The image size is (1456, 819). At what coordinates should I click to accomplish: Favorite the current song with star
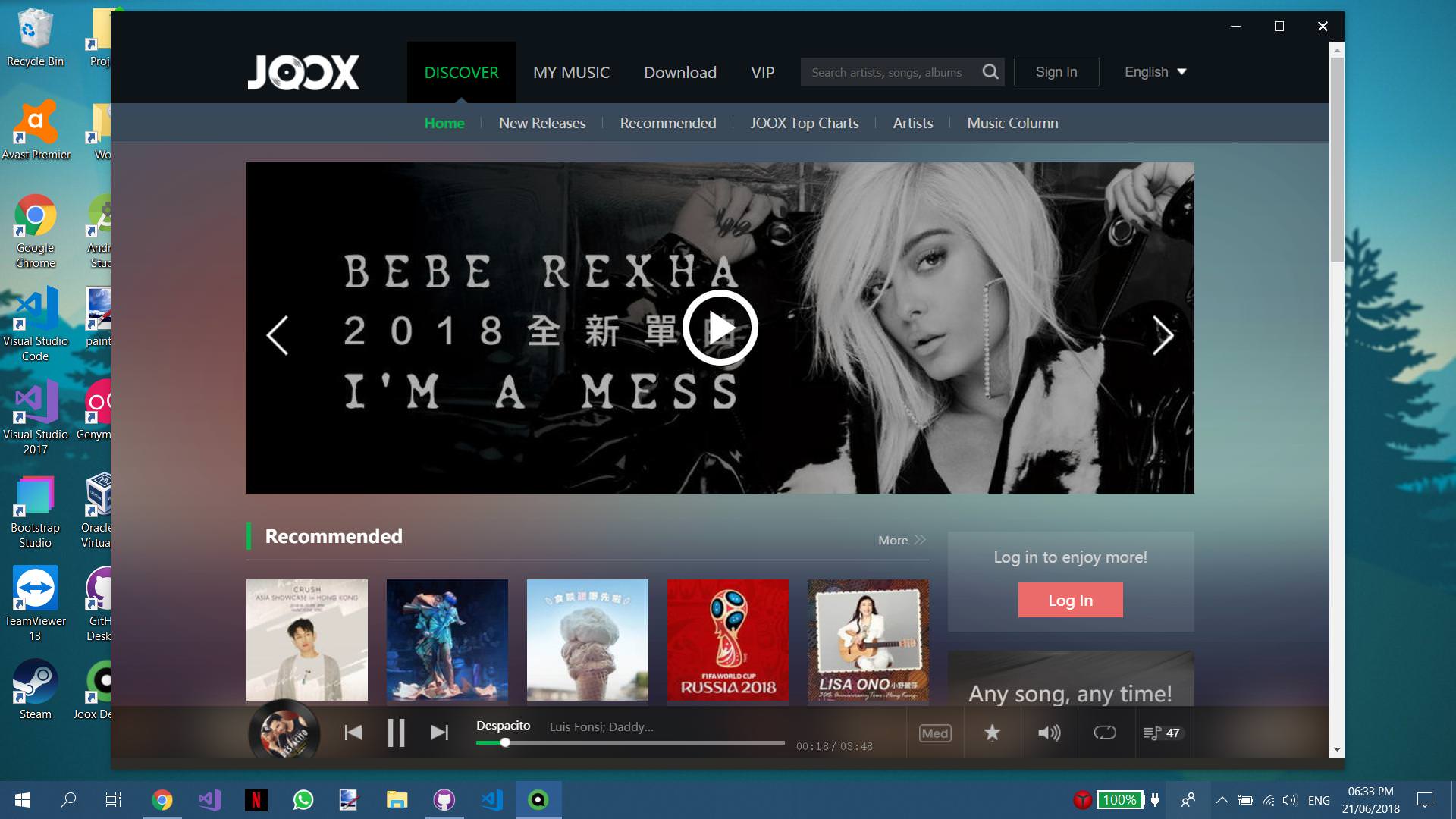(992, 733)
